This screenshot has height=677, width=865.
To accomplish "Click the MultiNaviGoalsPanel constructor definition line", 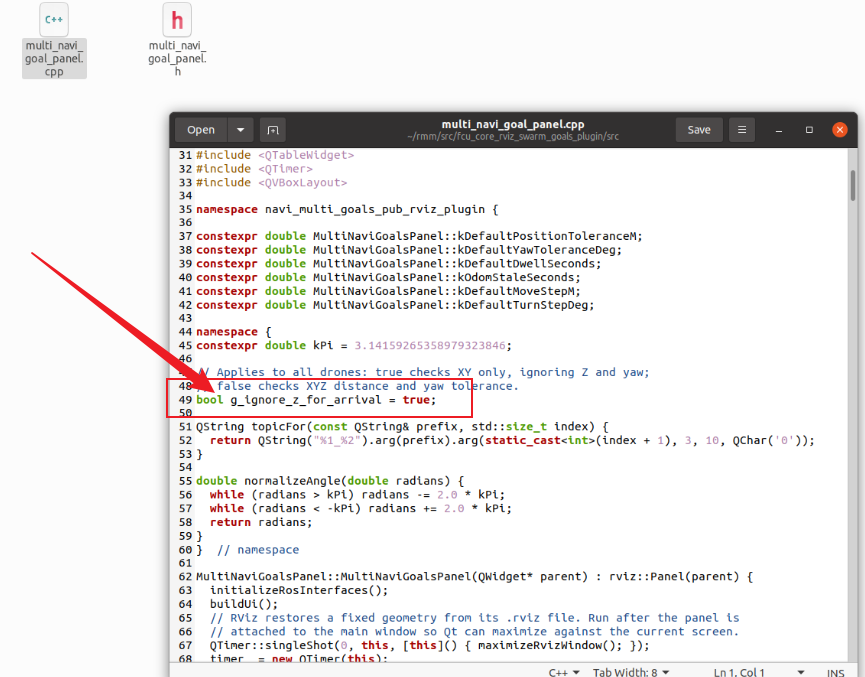I will pyautogui.click(x=474, y=577).
